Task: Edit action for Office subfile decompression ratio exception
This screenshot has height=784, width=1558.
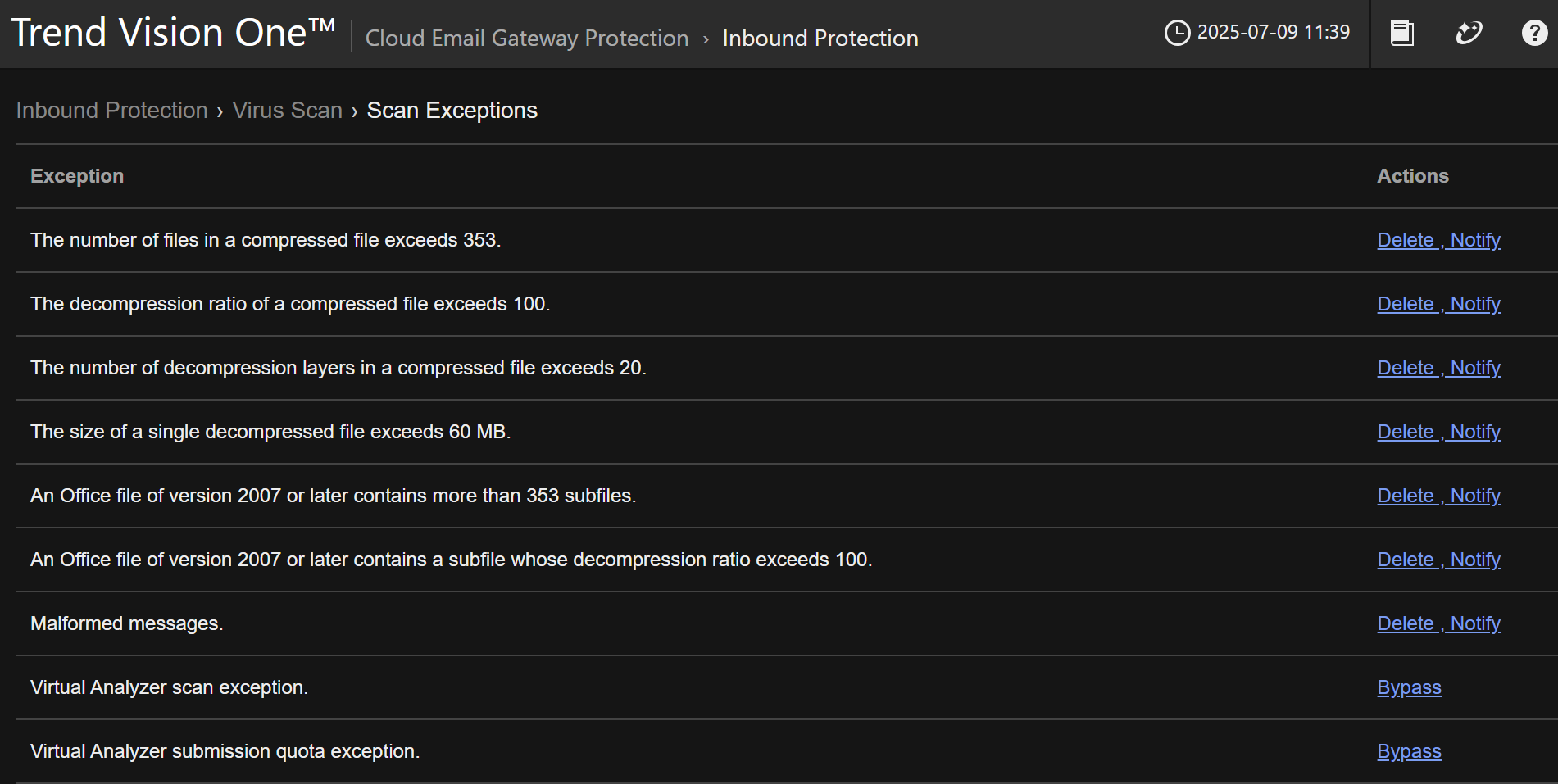Action: click(x=1438, y=560)
